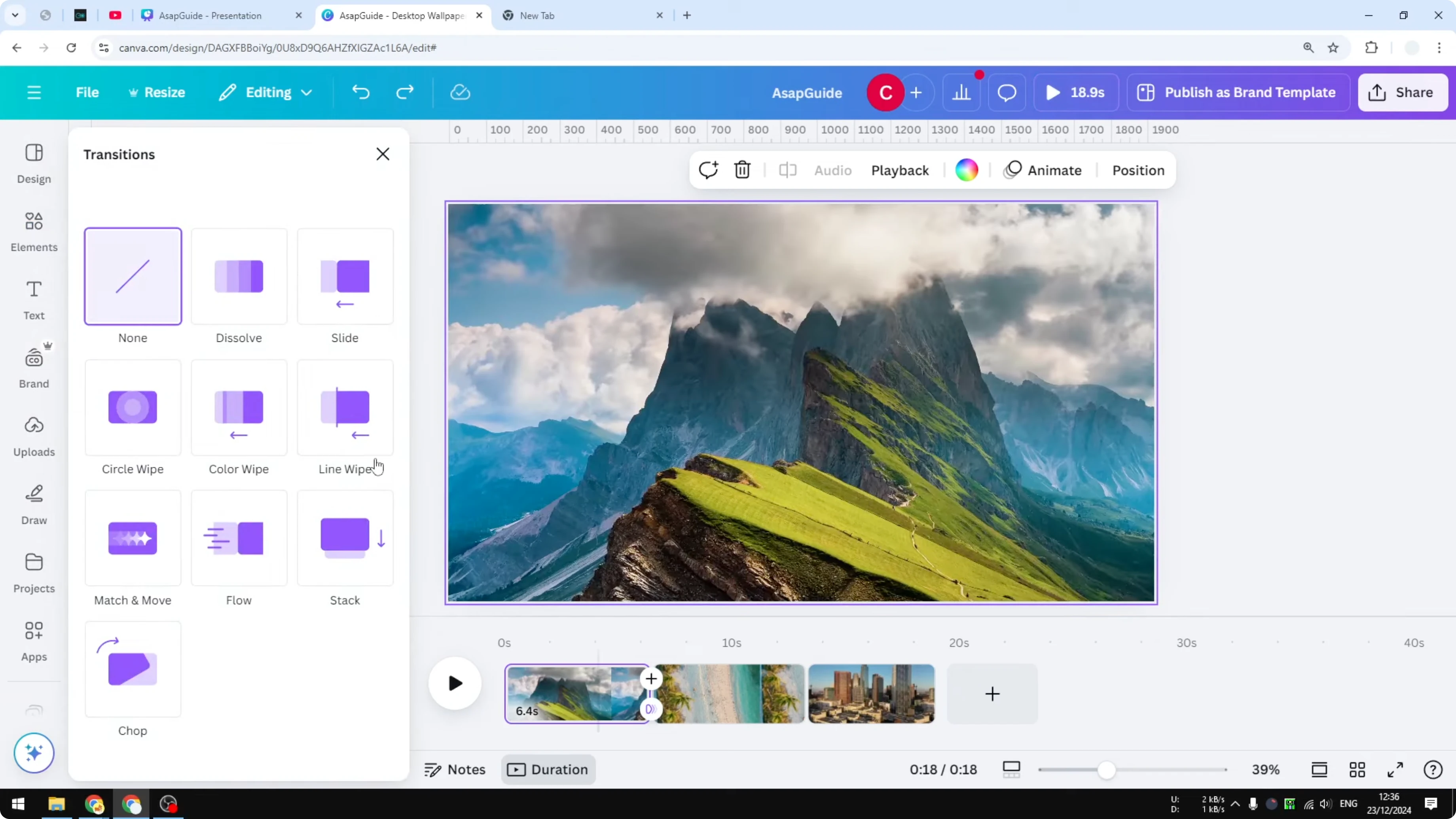Open the File menu

87,92
